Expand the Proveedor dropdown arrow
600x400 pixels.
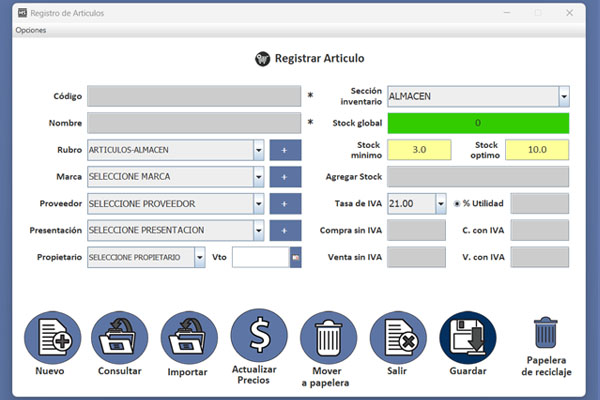tap(258, 204)
